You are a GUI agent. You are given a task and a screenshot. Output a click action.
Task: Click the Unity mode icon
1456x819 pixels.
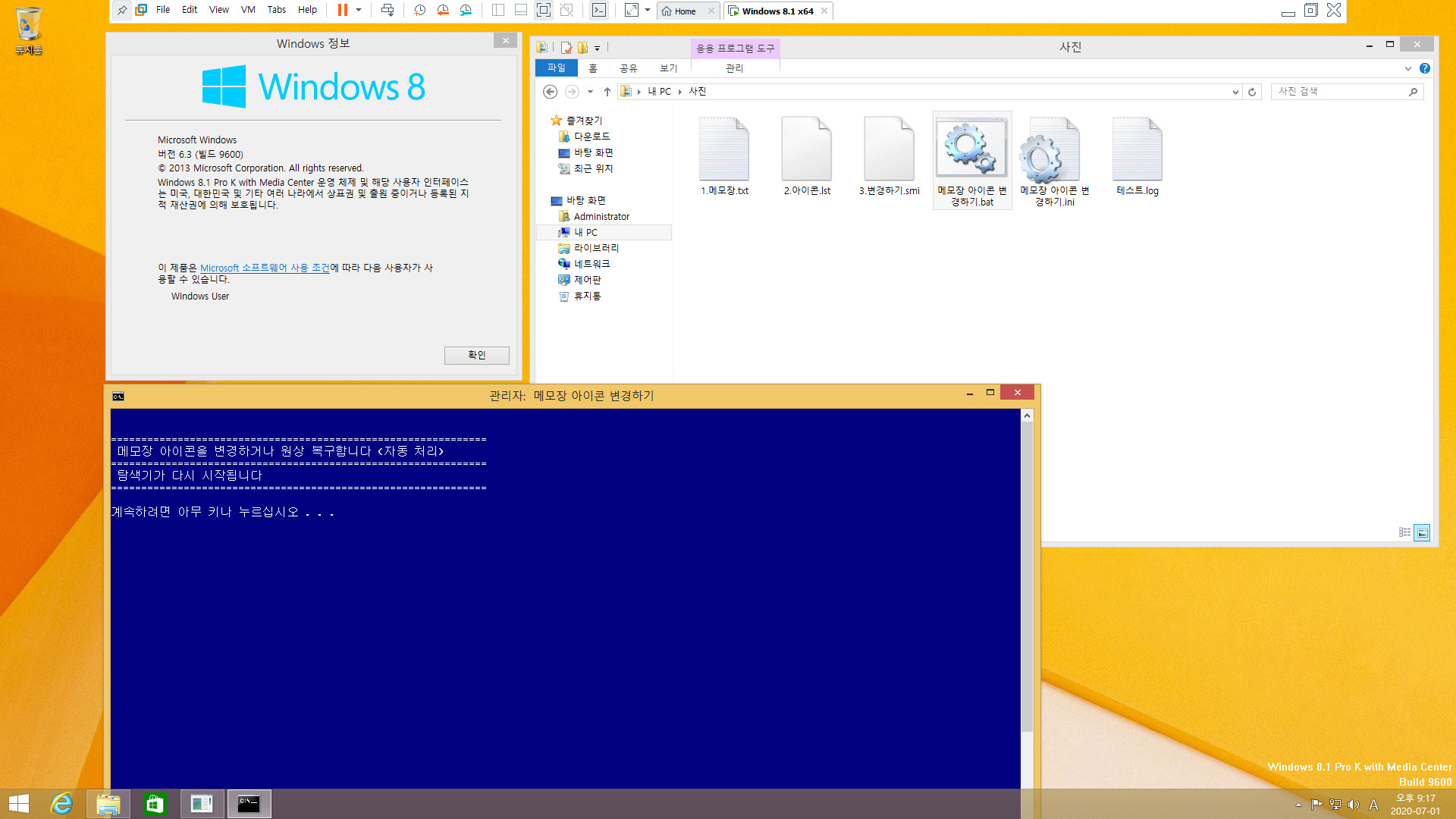[566, 10]
